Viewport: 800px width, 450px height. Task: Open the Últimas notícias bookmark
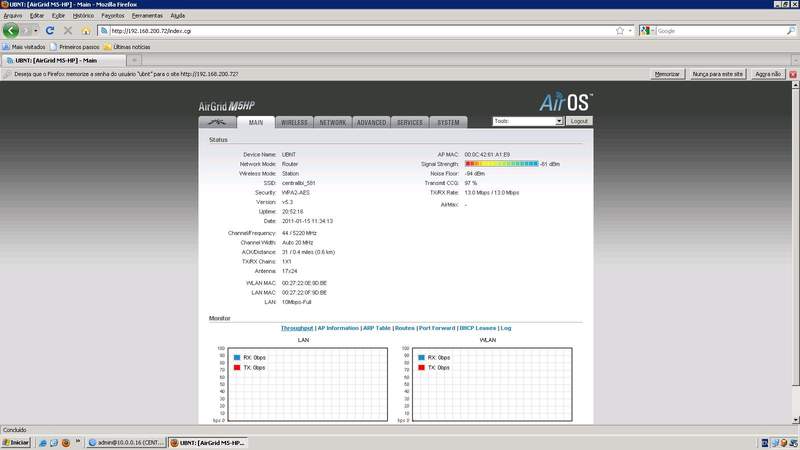(x=127, y=47)
